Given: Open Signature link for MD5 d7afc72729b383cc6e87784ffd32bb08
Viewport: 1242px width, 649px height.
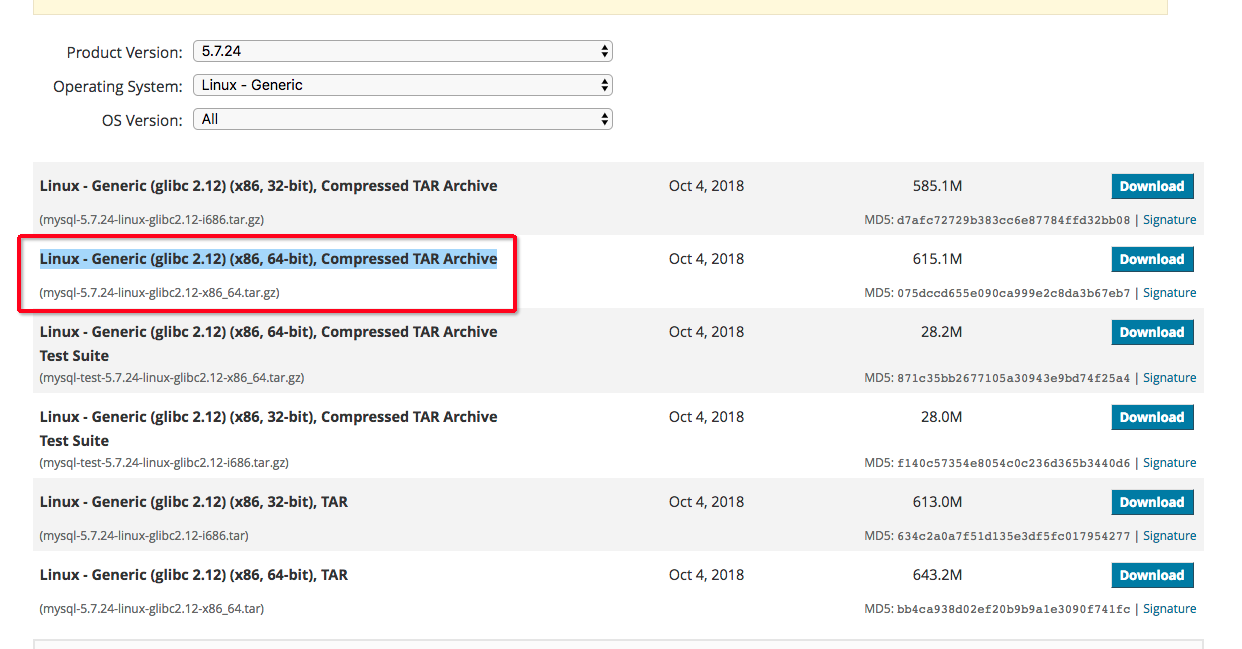Looking at the screenshot, I should [x=1169, y=220].
